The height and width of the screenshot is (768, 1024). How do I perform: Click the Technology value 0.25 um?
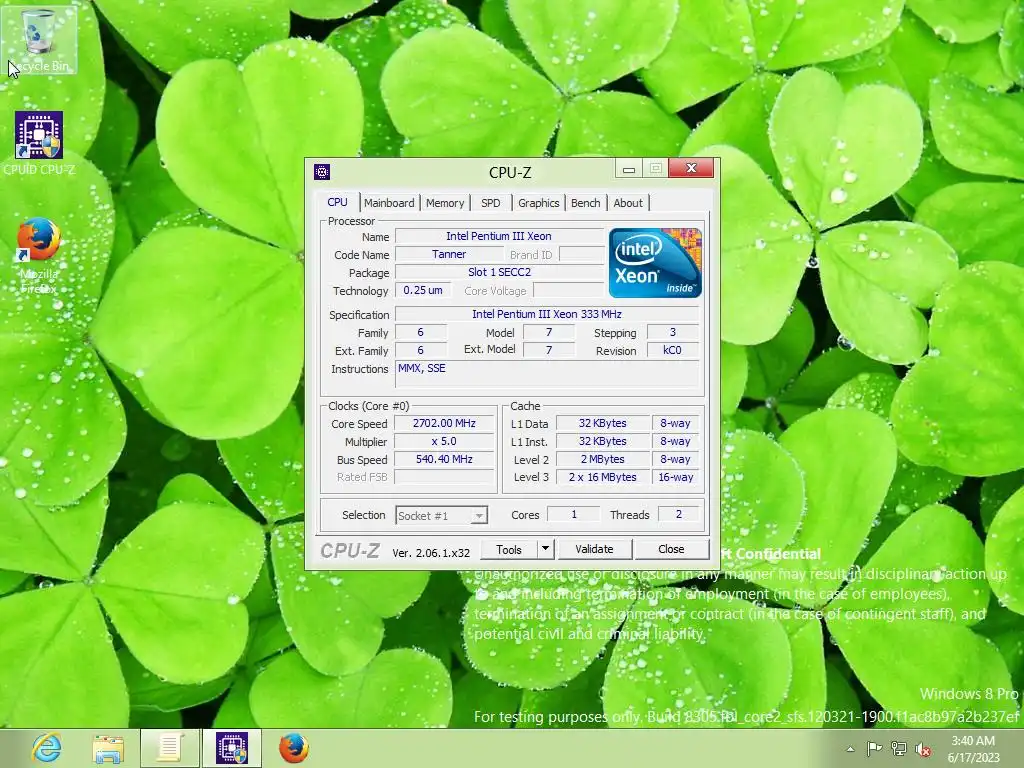pyautogui.click(x=423, y=291)
